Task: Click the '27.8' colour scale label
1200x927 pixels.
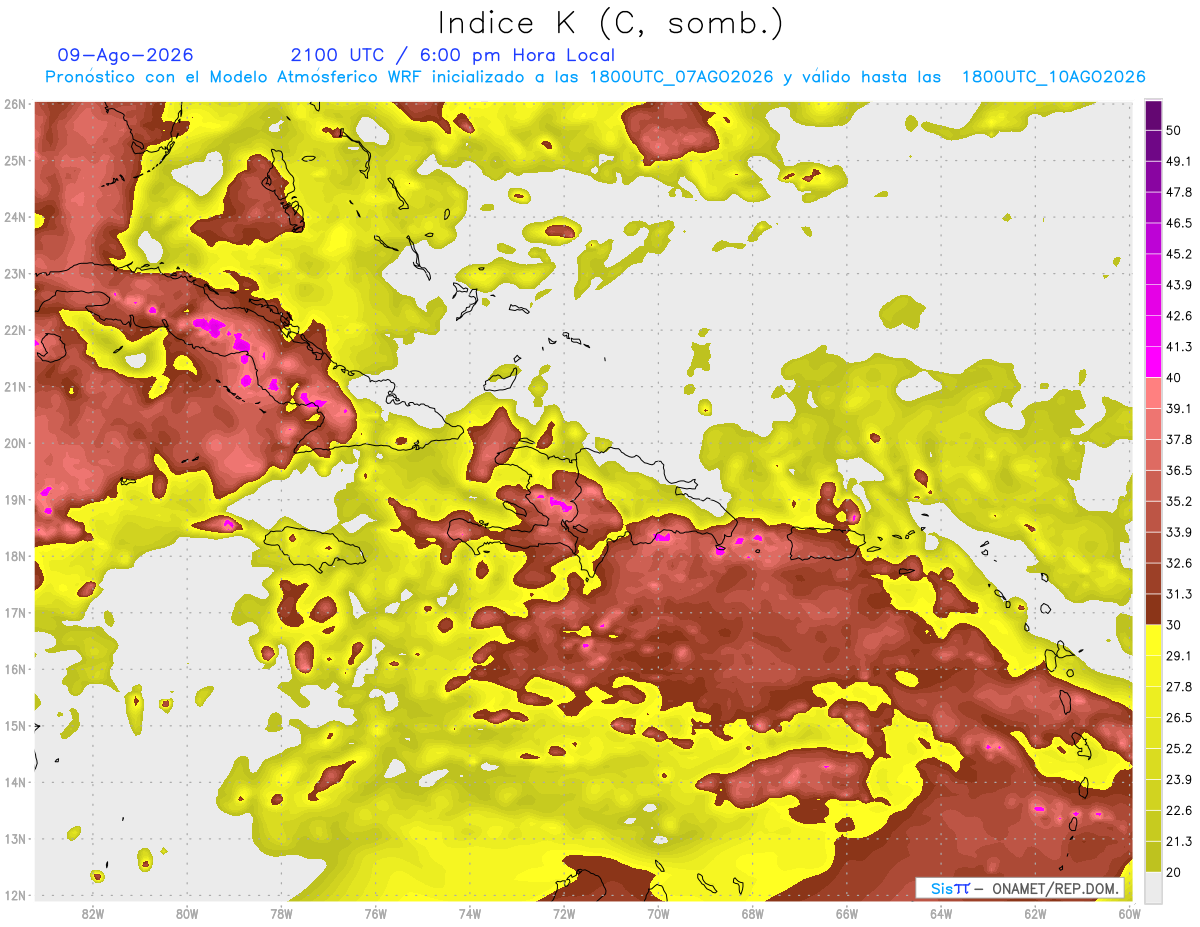Action: click(1179, 687)
